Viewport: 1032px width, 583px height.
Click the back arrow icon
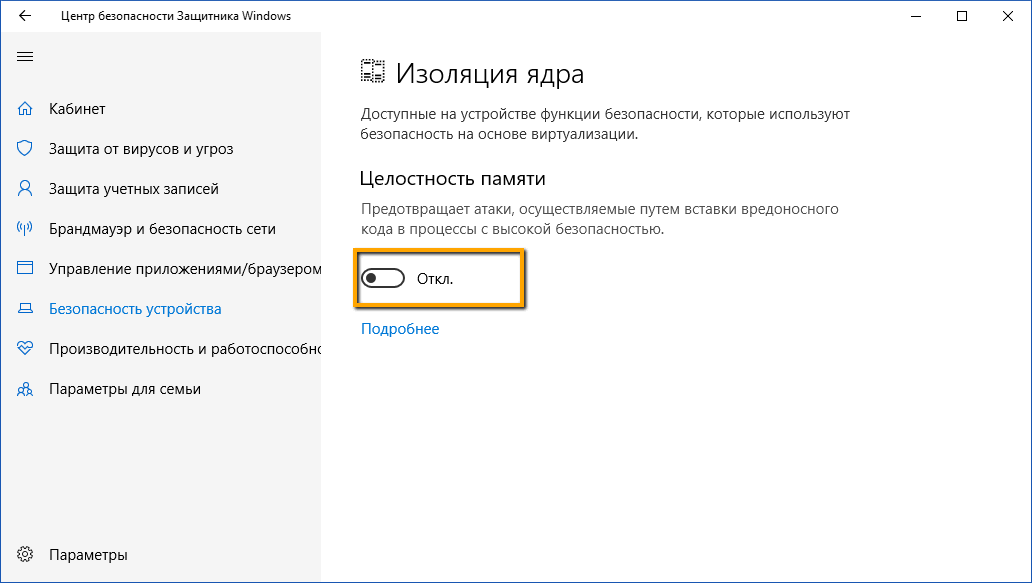[25, 16]
